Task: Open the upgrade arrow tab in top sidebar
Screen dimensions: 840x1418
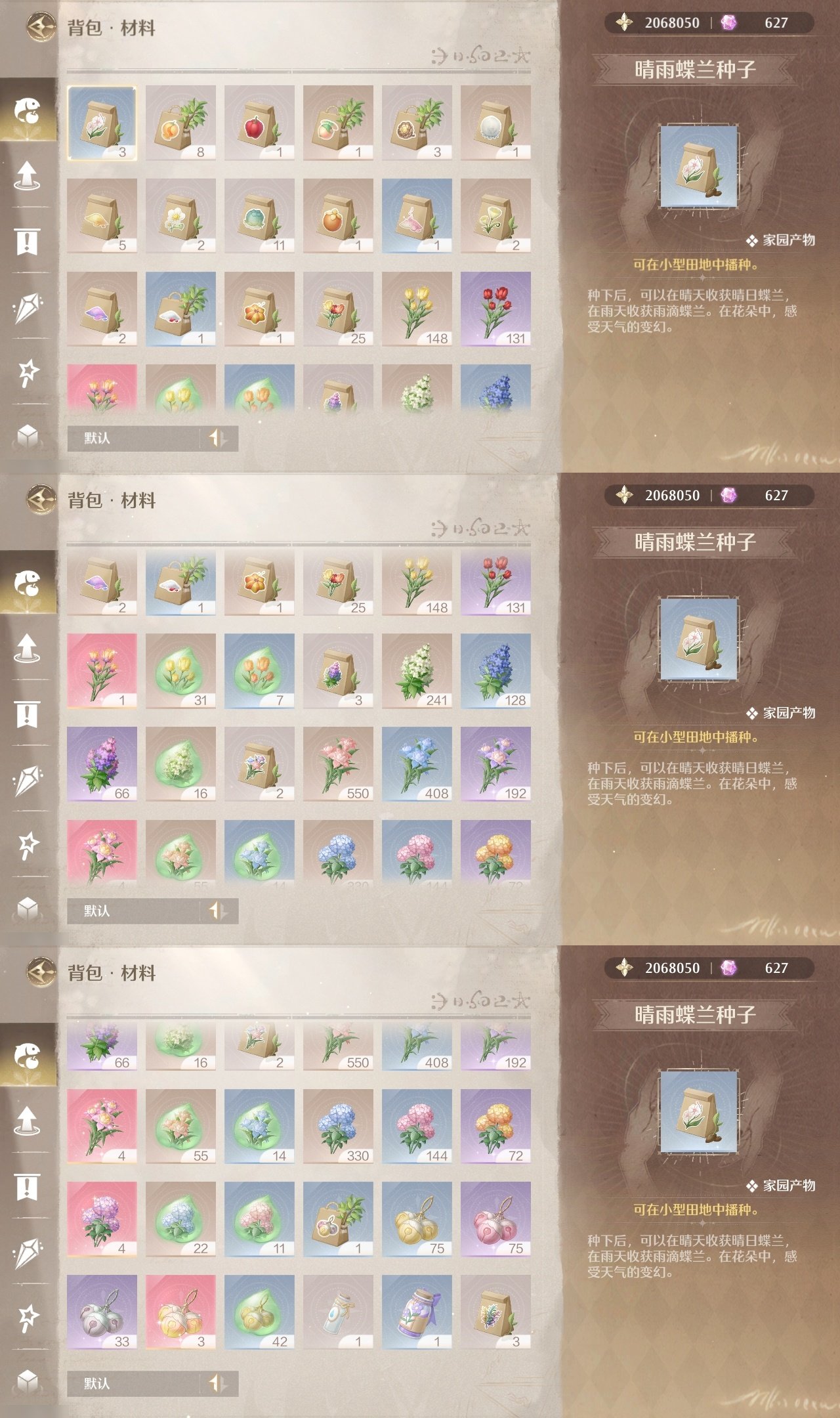Action: [x=28, y=175]
